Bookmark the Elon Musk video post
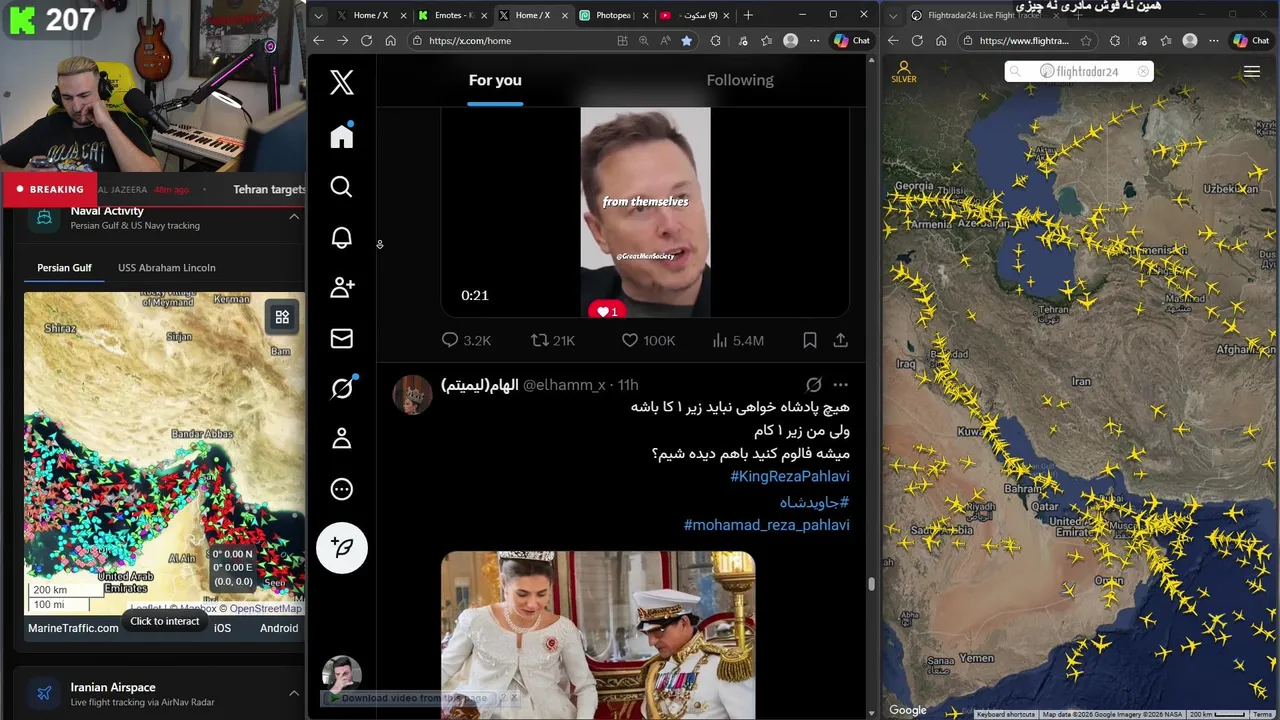Screen dimensions: 1280x720 pos(810,341)
